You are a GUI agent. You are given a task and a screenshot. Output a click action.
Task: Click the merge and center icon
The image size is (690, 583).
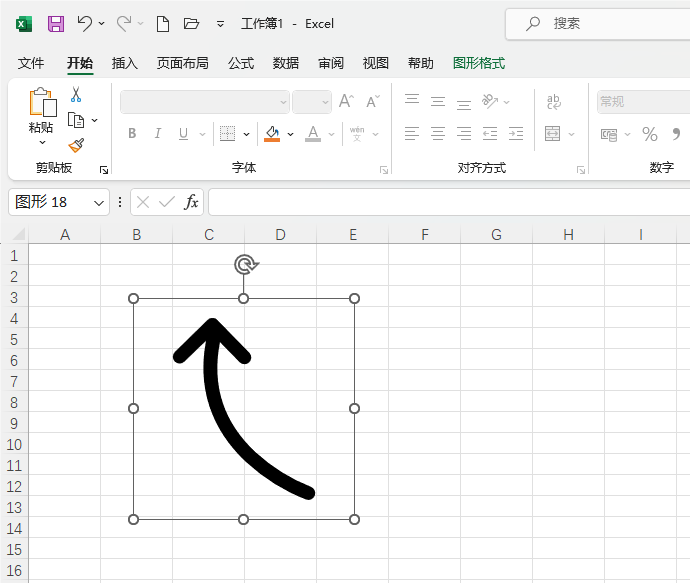coord(553,133)
